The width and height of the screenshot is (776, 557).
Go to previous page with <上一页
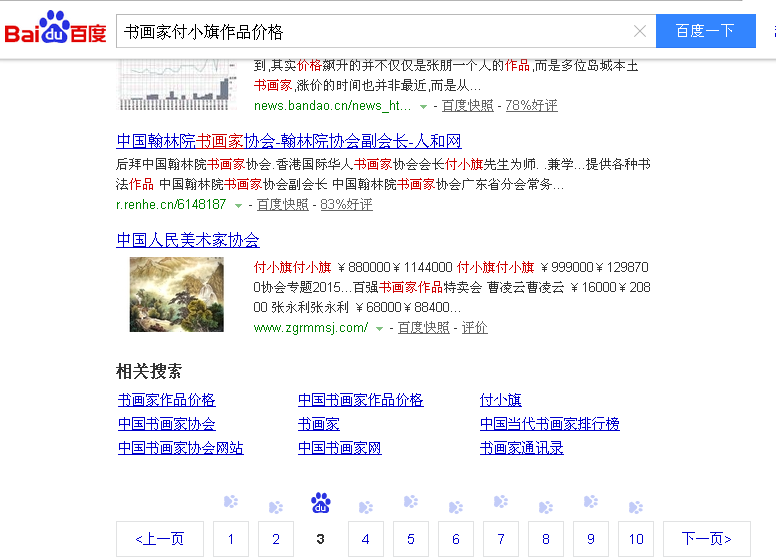point(160,539)
